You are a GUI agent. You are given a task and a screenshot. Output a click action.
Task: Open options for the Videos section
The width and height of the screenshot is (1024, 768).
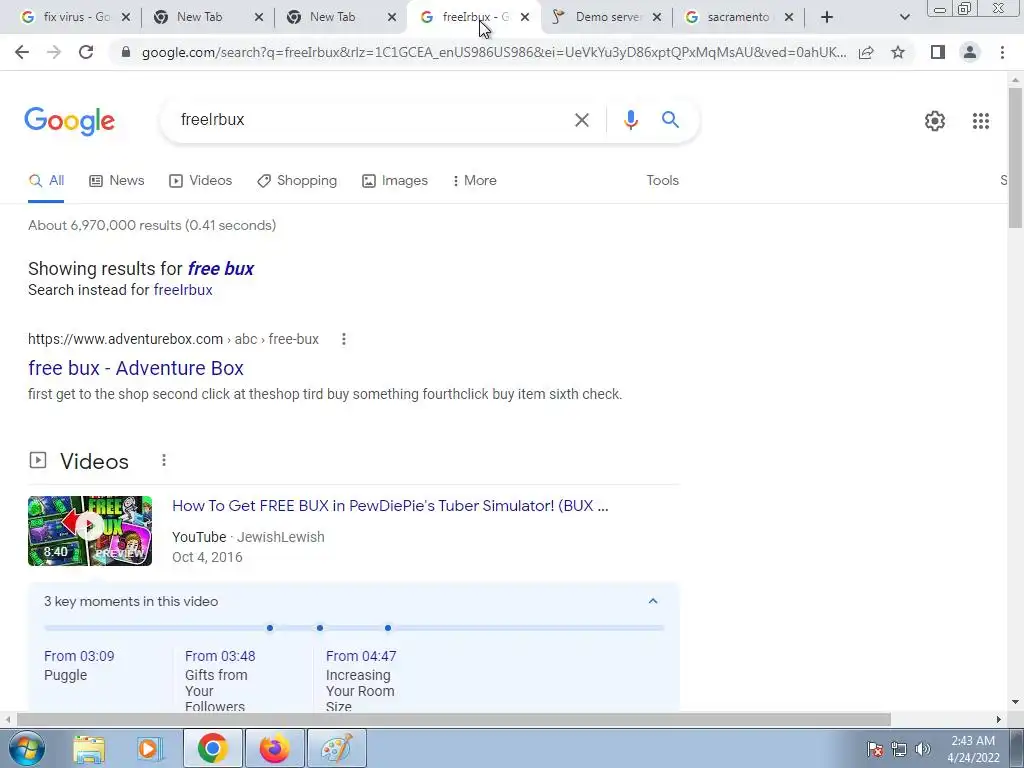point(164,461)
